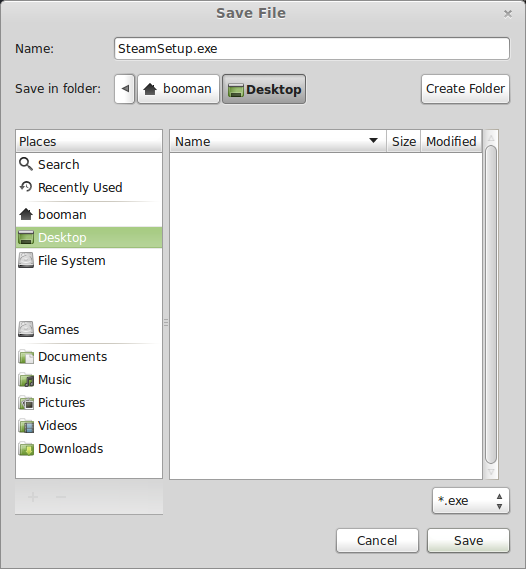This screenshot has height=569, width=526.
Task: Click the back arrow in the folder path bar
Action: (x=125, y=89)
